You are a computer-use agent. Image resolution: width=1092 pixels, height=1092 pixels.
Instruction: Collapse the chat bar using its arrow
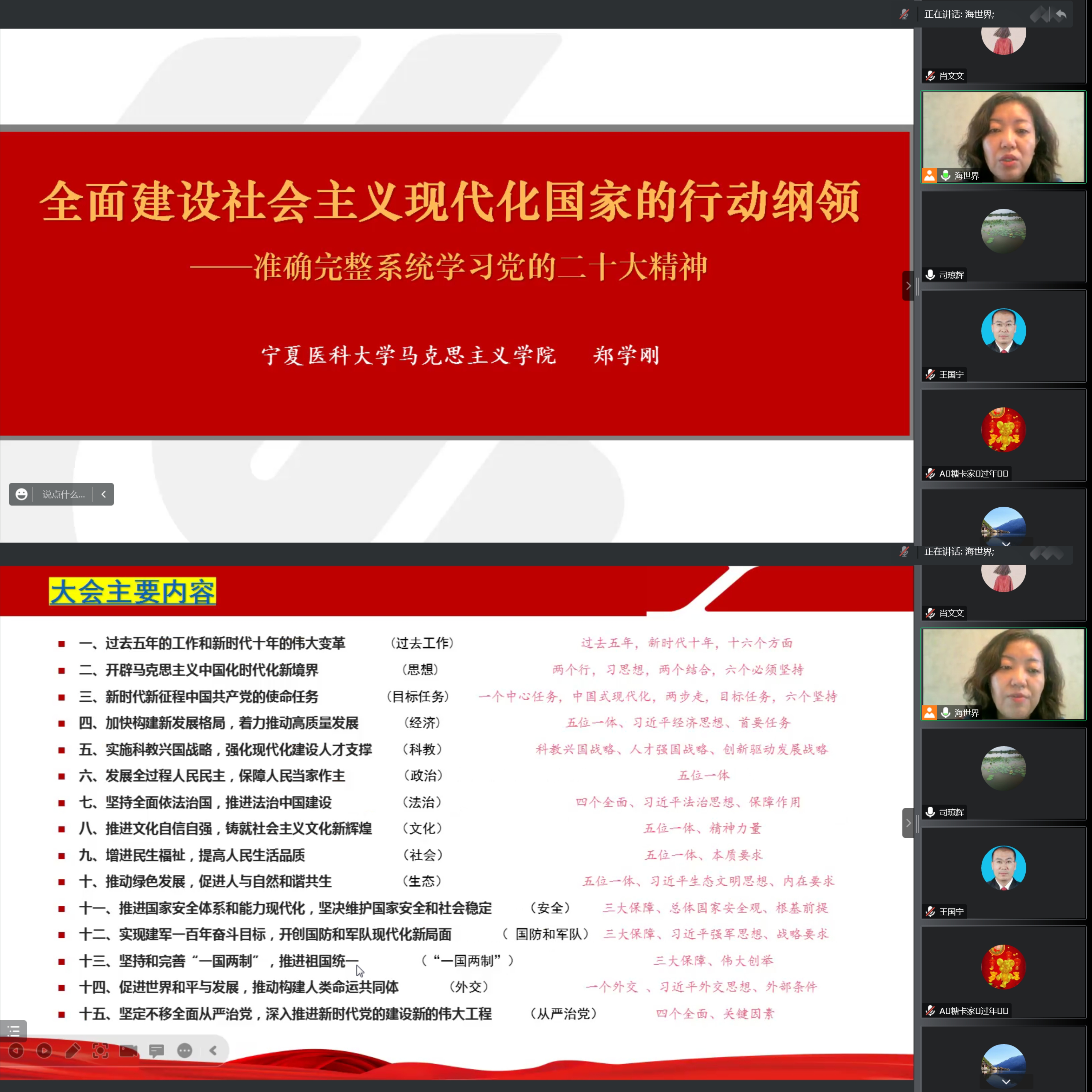[103, 495]
